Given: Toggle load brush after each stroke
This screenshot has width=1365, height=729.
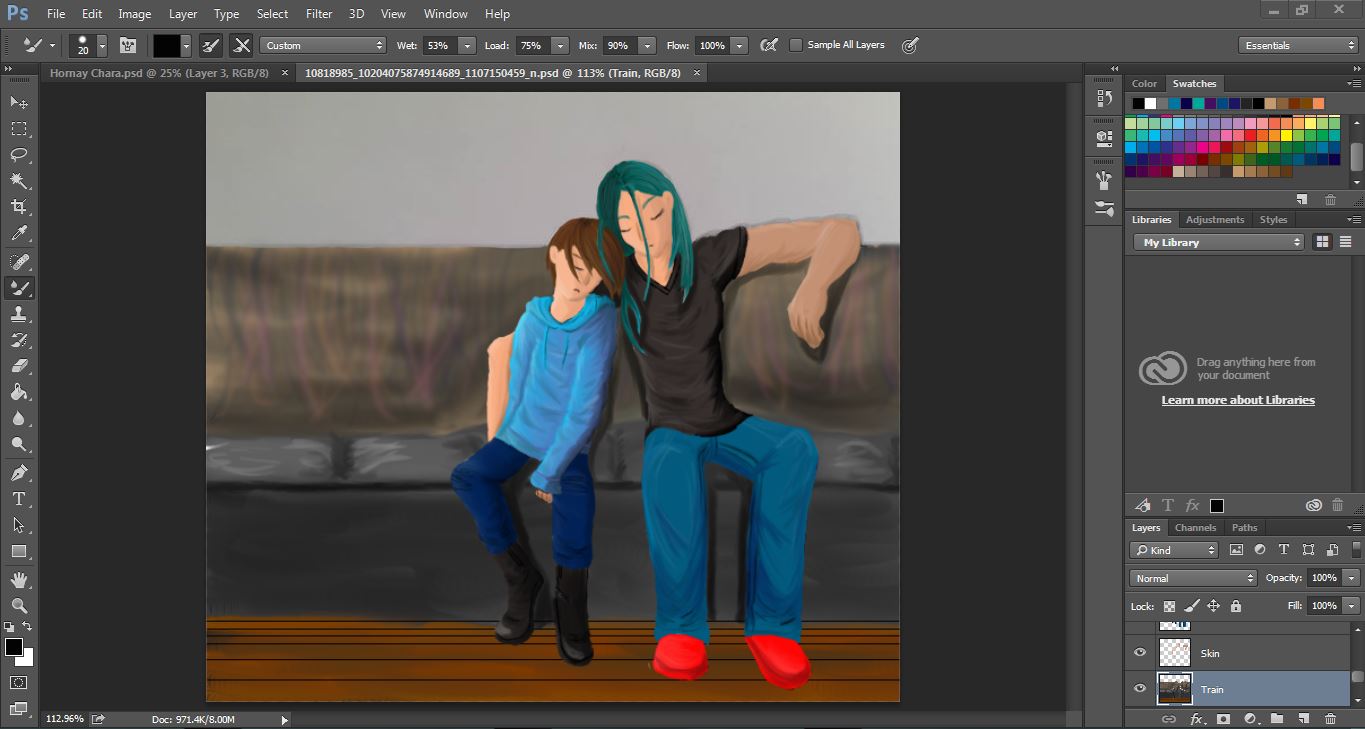Looking at the screenshot, I should [211, 45].
